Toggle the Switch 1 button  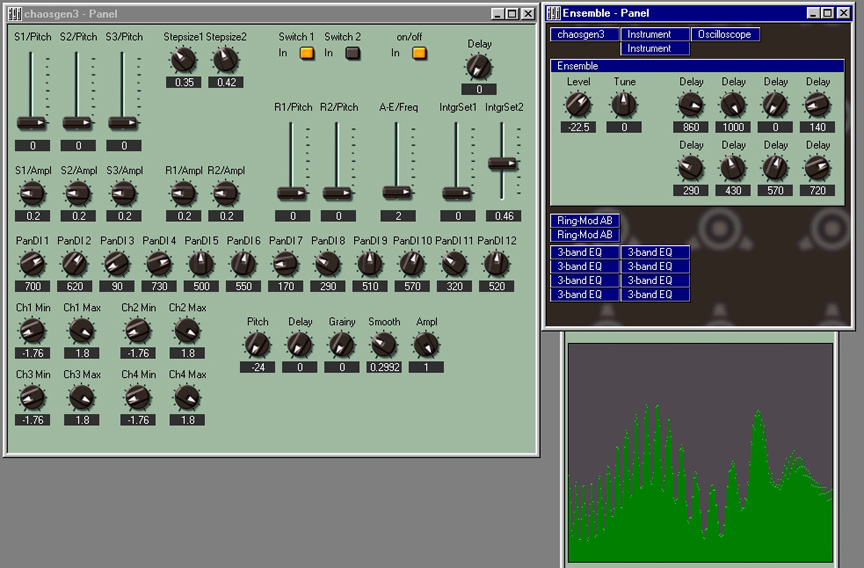307,53
